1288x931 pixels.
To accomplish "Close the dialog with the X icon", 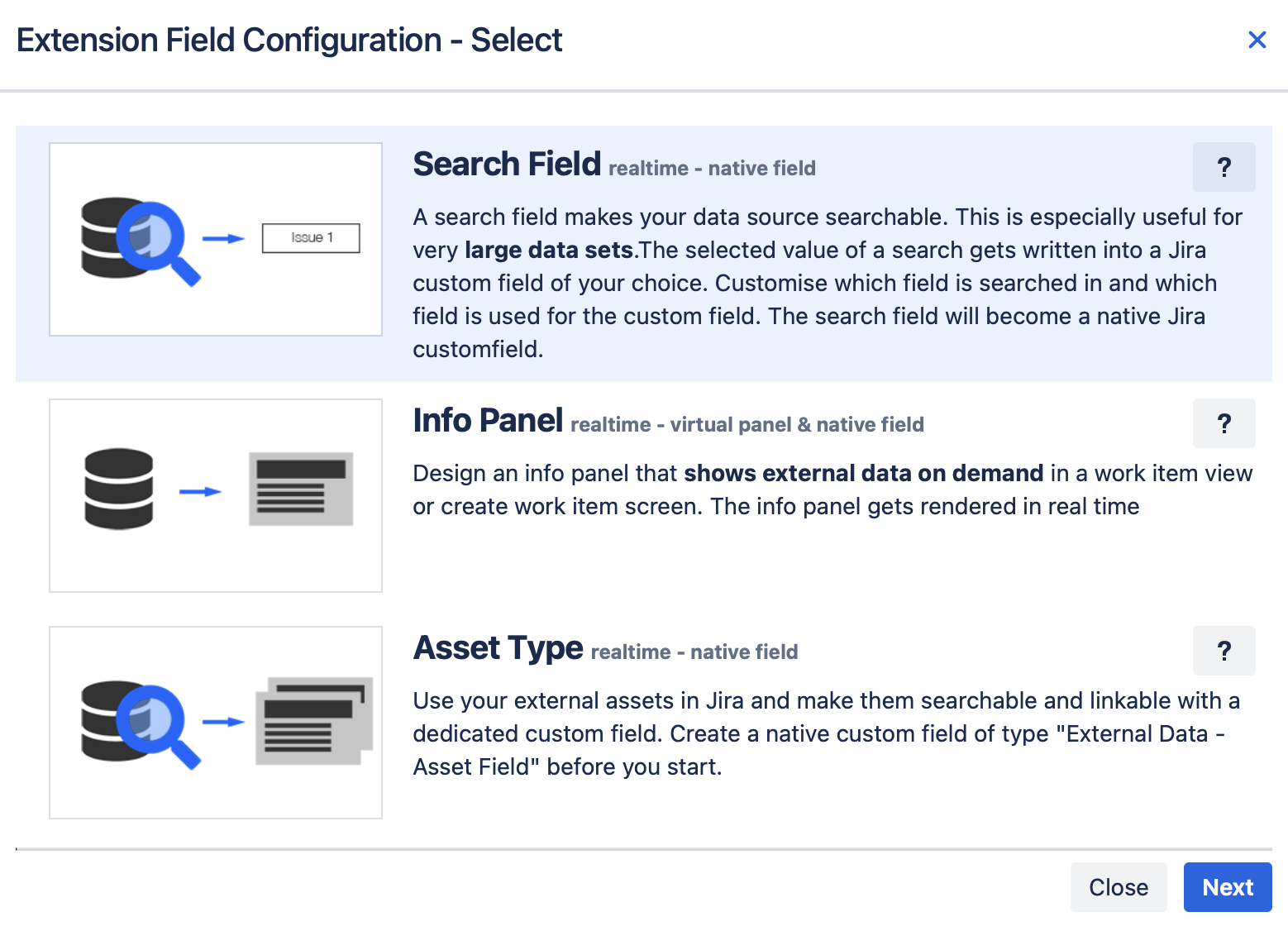I will [1257, 40].
